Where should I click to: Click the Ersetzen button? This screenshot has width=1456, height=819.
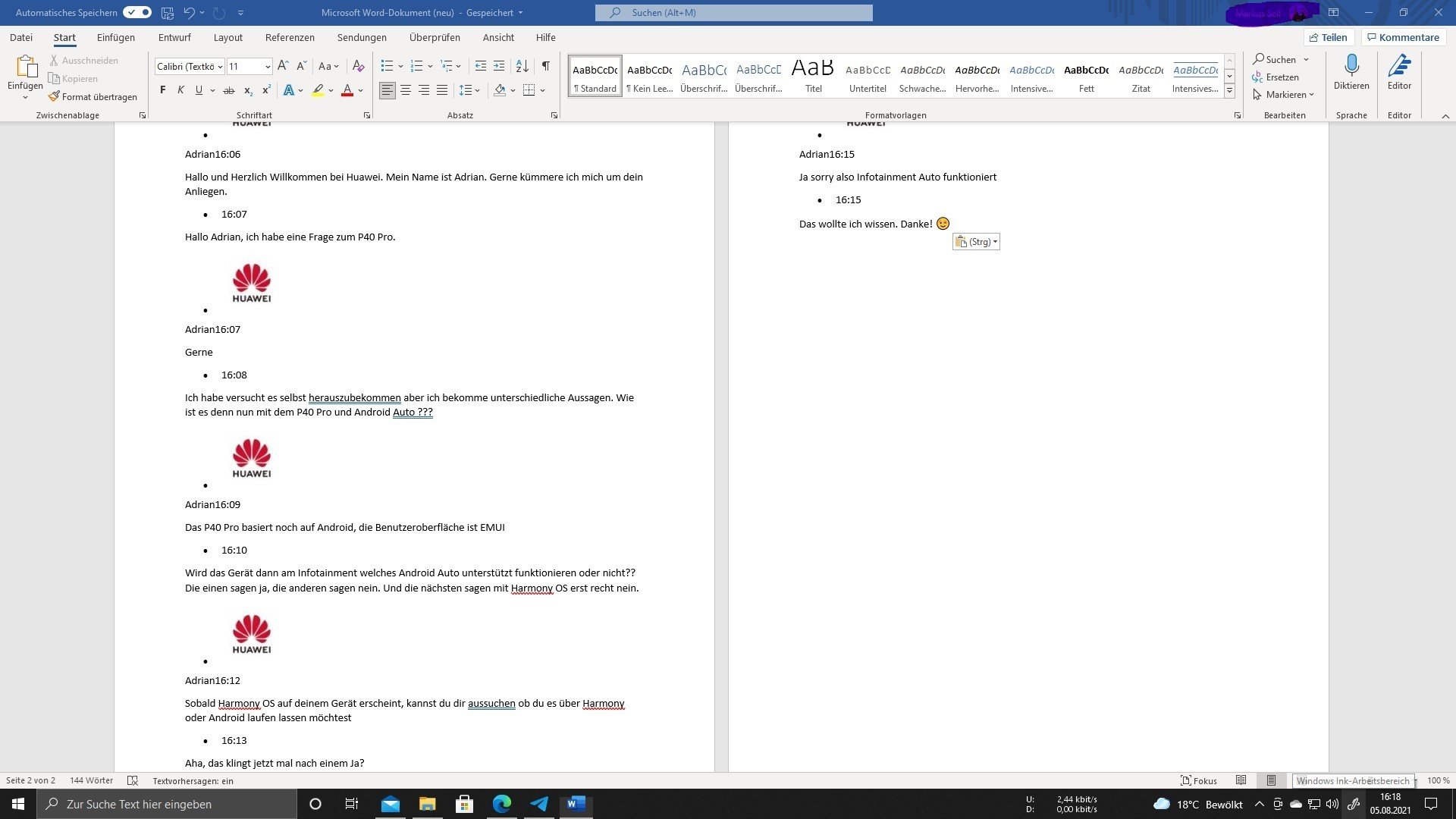1276,77
